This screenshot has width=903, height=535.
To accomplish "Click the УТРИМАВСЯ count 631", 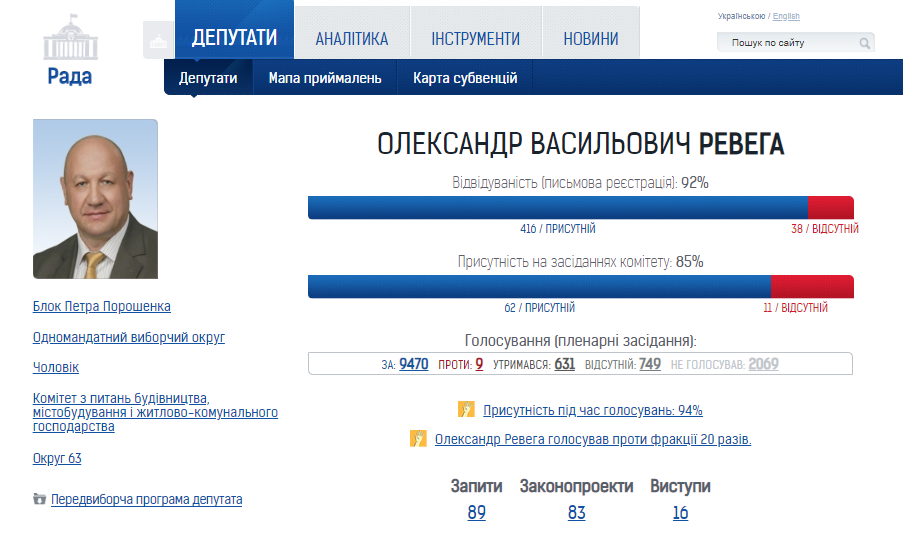I will coord(564,364).
